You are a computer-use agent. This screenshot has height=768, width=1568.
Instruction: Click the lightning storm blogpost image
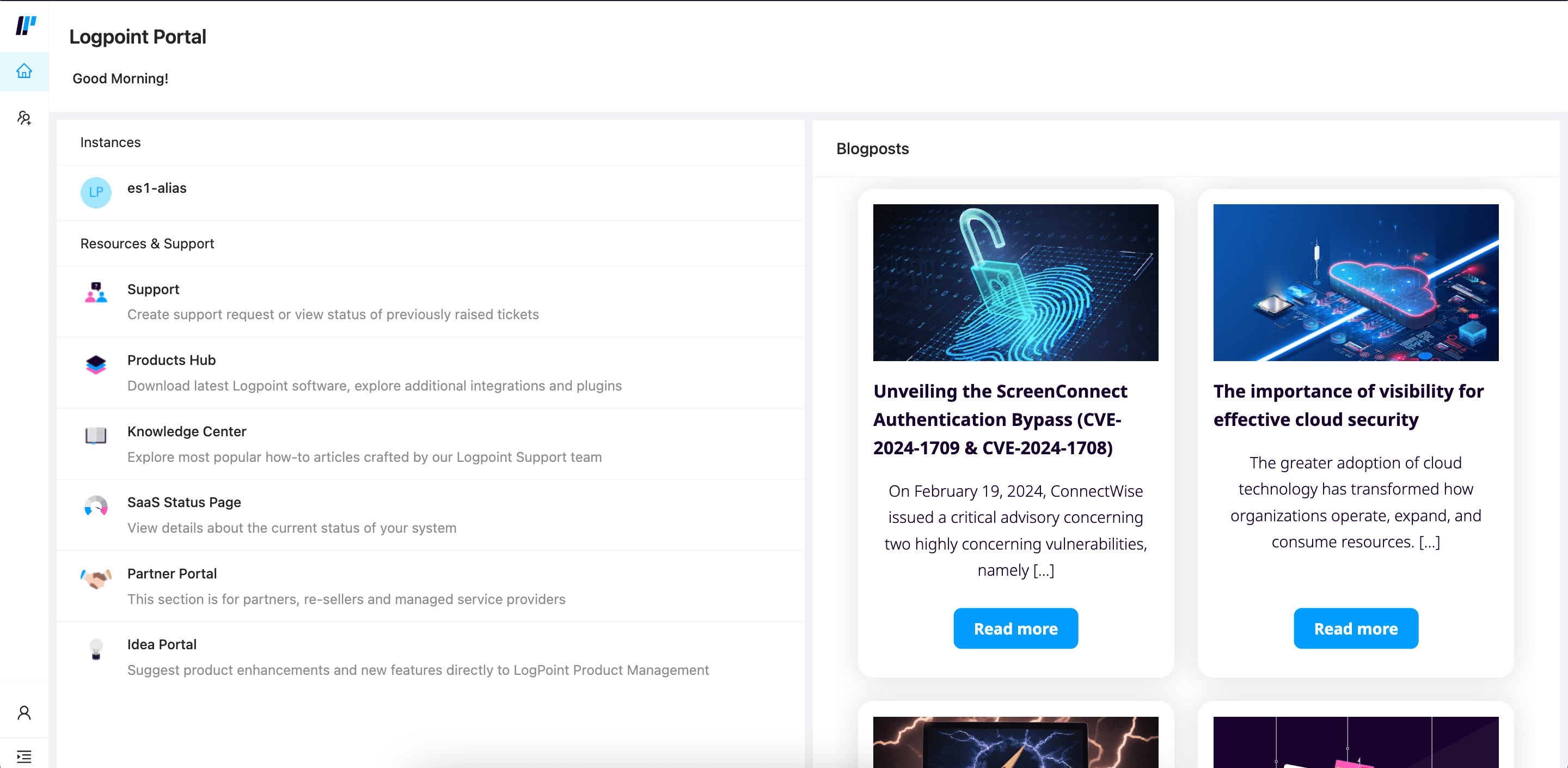click(1015, 744)
